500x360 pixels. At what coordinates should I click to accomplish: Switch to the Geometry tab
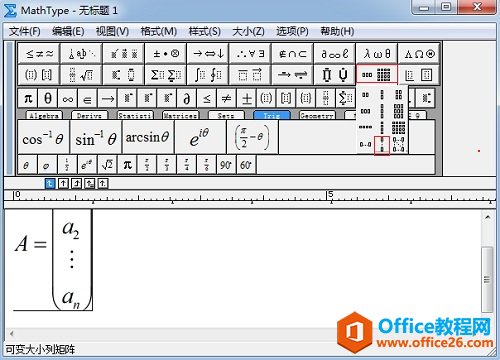point(317,115)
